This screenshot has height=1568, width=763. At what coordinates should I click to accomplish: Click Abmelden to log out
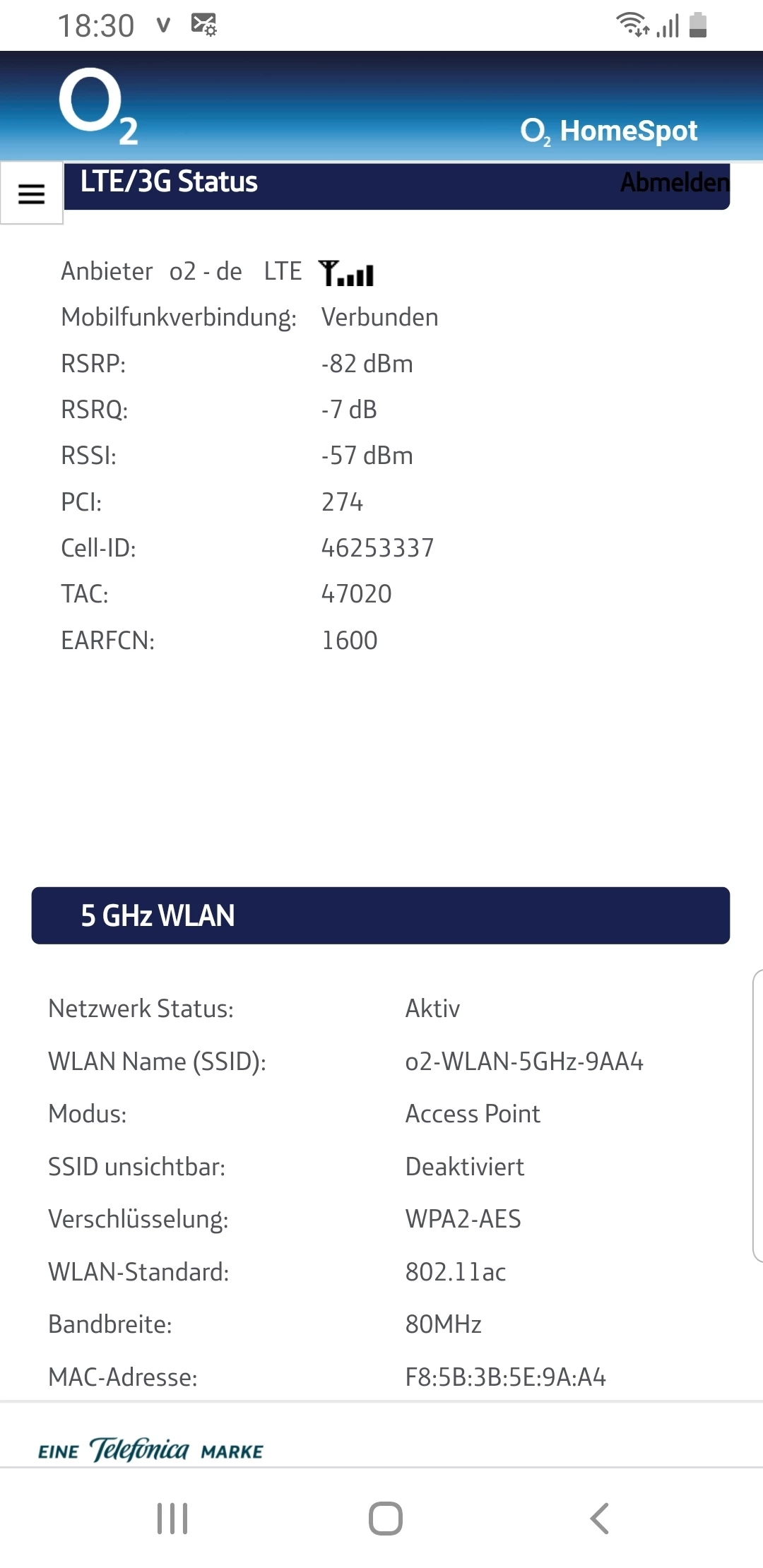pos(675,182)
